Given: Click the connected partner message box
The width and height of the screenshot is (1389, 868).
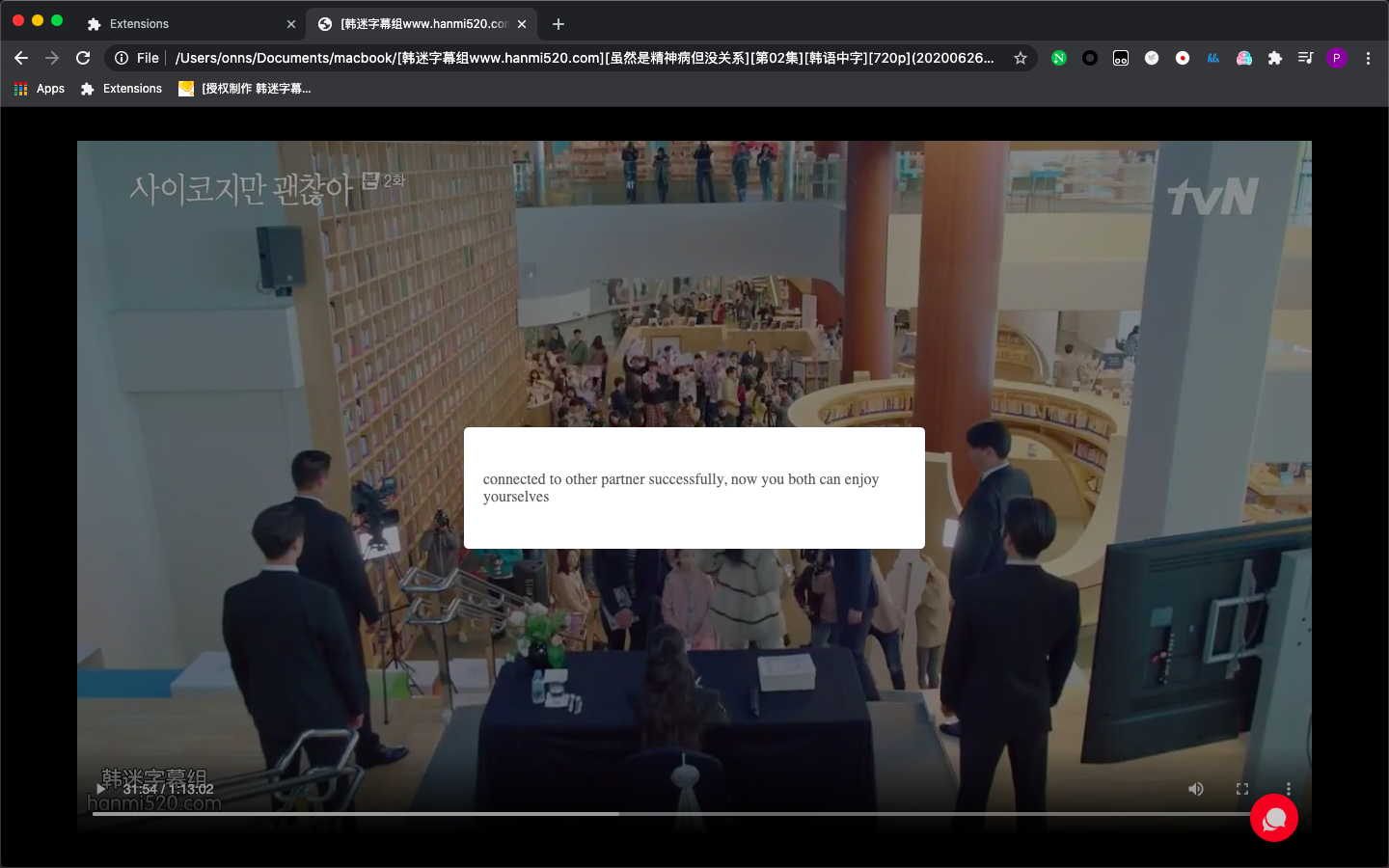Looking at the screenshot, I should (694, 488).
